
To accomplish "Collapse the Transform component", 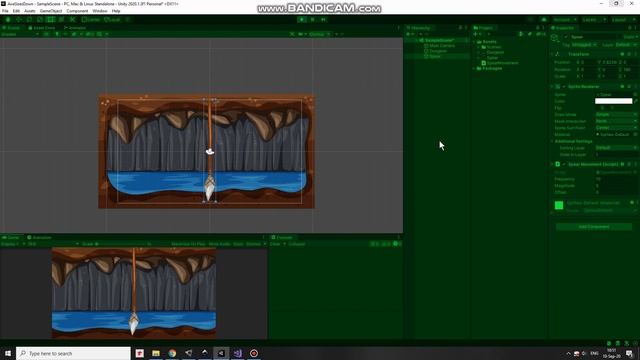I will point(552,54).
